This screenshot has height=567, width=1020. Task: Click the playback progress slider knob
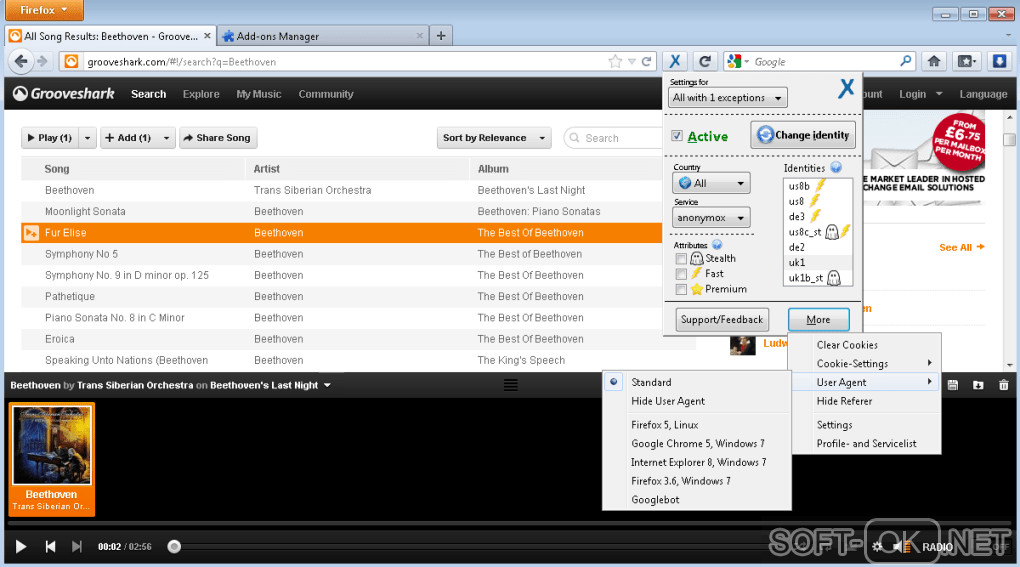tap(174, 546)
